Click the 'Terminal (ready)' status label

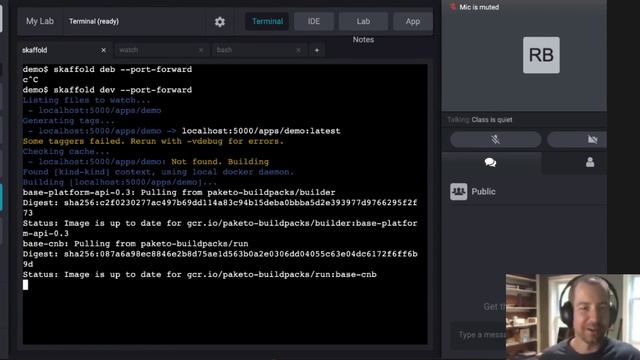(x=93, y=21)
